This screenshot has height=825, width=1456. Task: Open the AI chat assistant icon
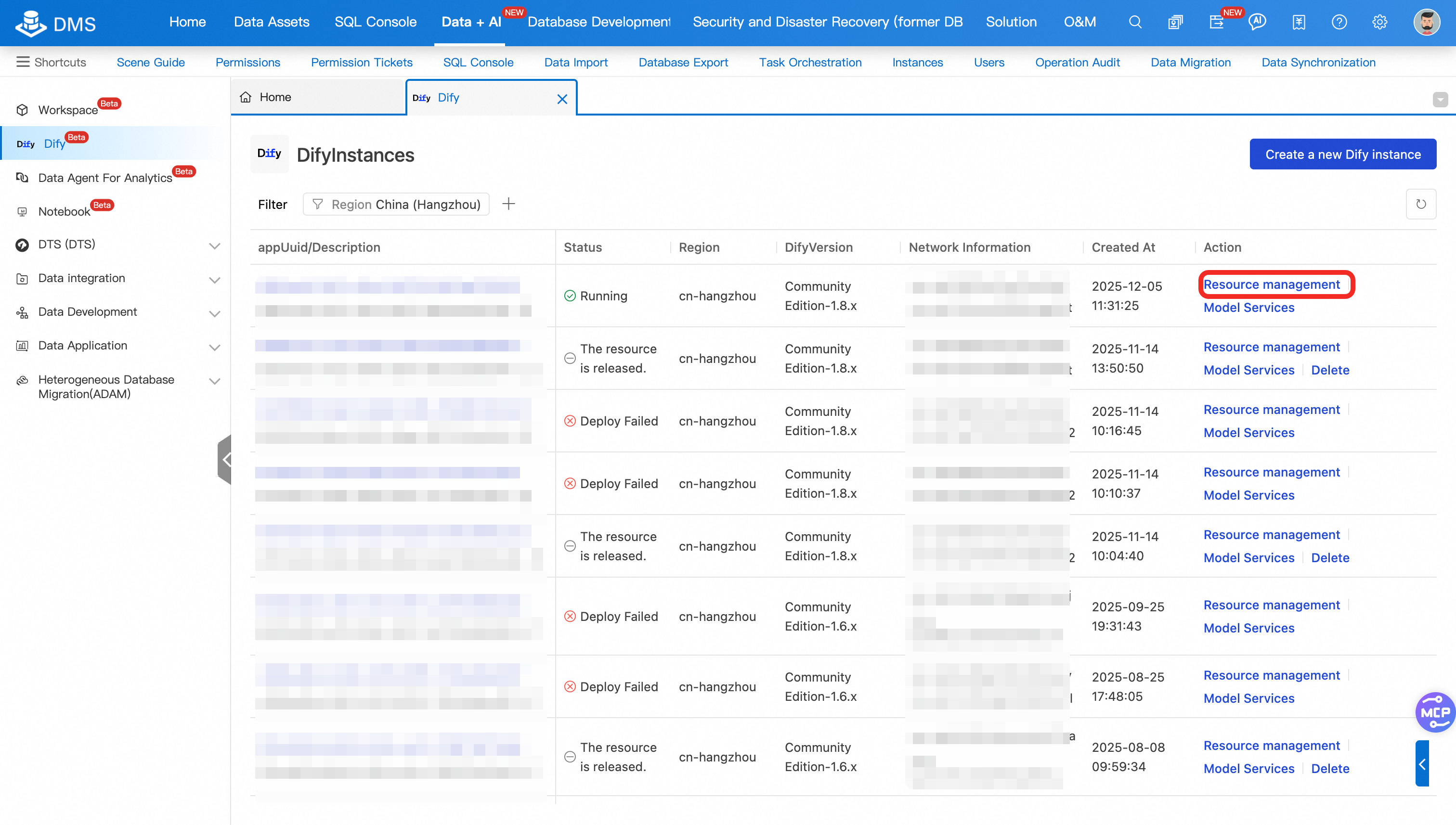pyautogui.click(x=1257, y=22)
